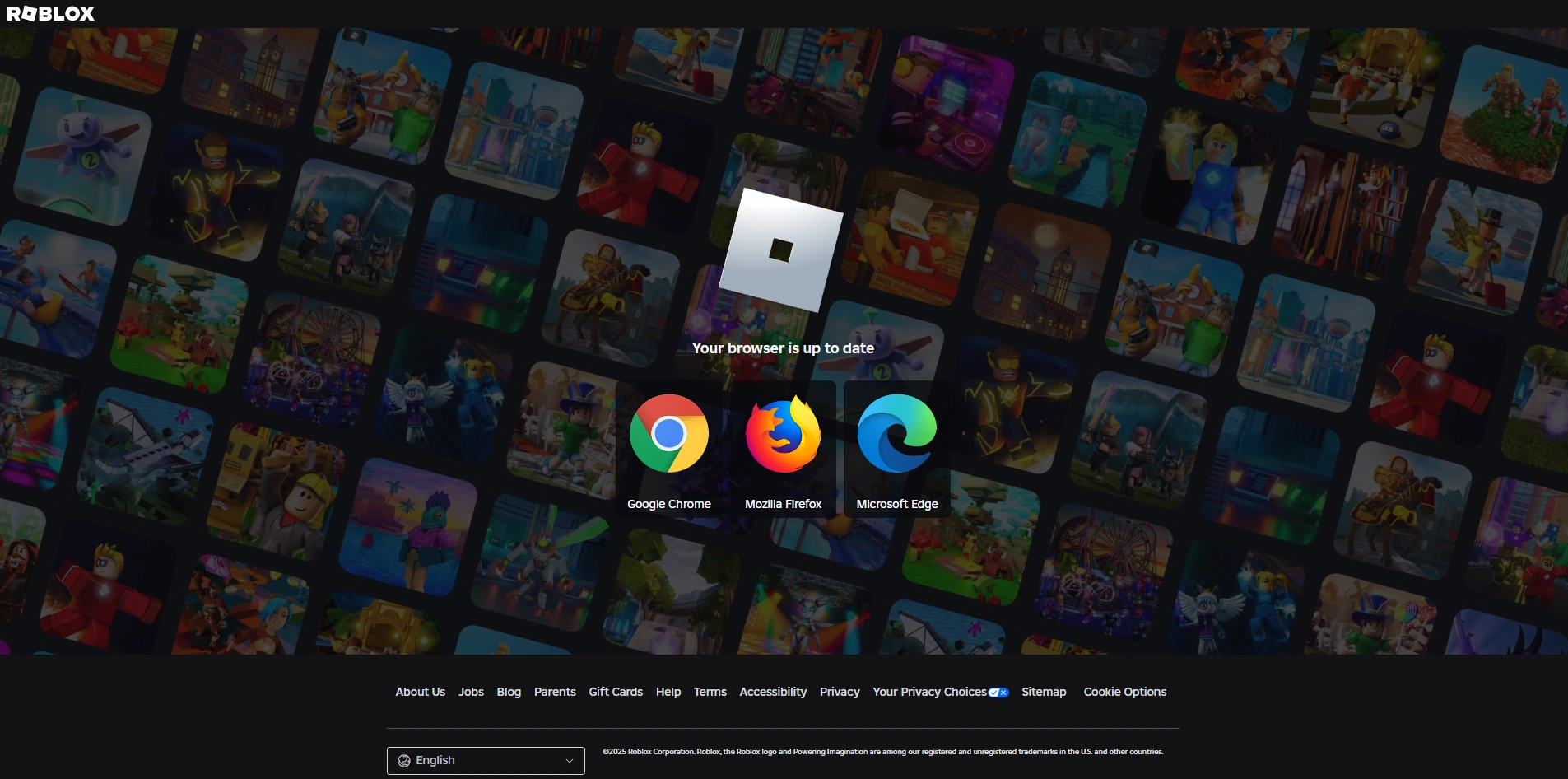Click the 'Your browser is up to date' message
1568x779 pixels.
(x=783, y=348)
